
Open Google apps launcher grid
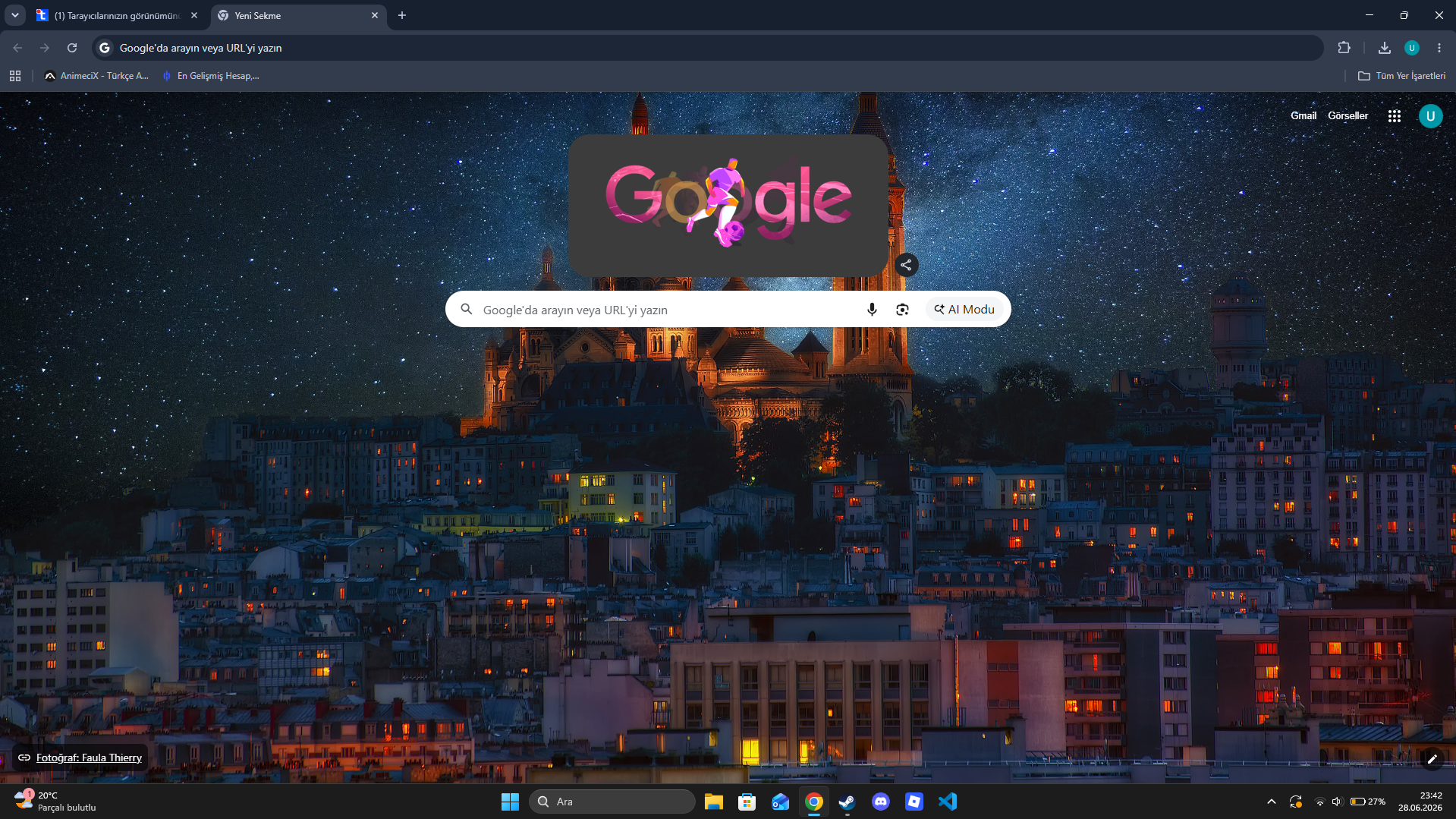pyautogui.click(x=1394, y=116)
